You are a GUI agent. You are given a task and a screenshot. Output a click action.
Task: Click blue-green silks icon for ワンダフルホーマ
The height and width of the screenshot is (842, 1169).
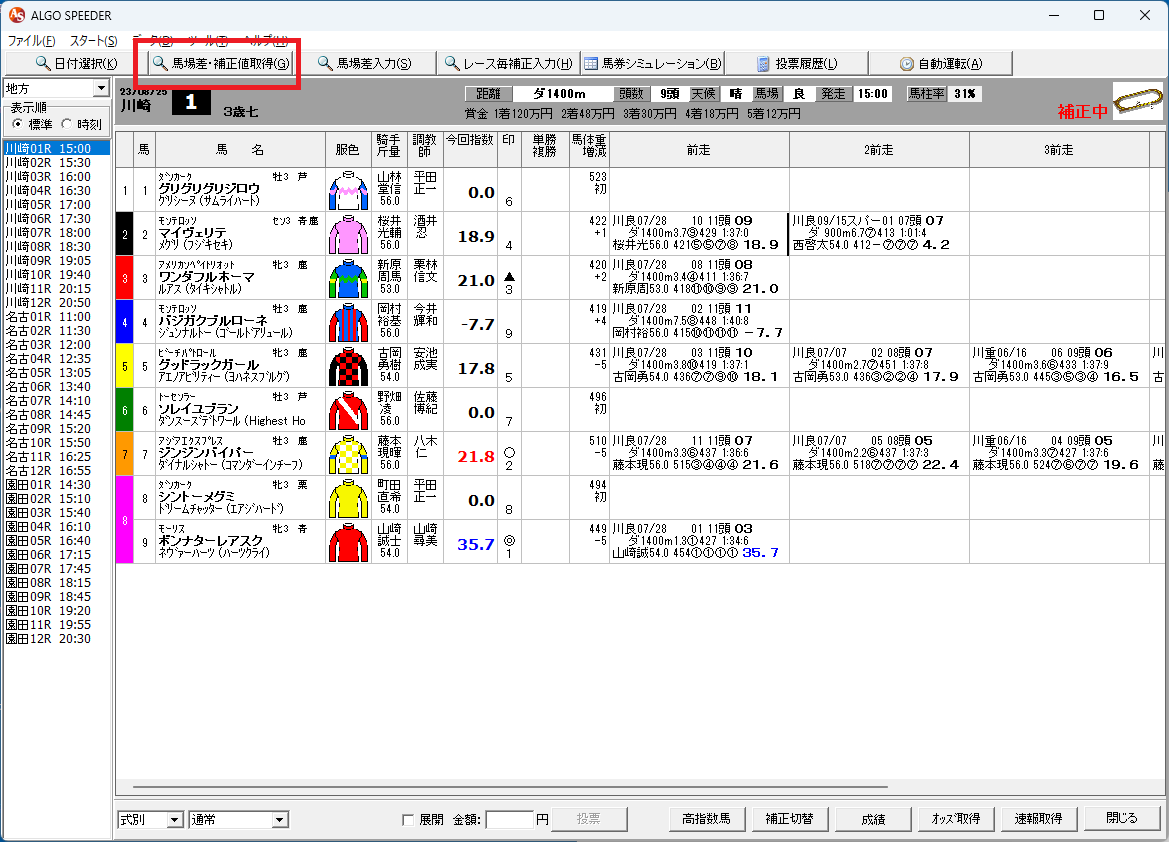point(348,279)
